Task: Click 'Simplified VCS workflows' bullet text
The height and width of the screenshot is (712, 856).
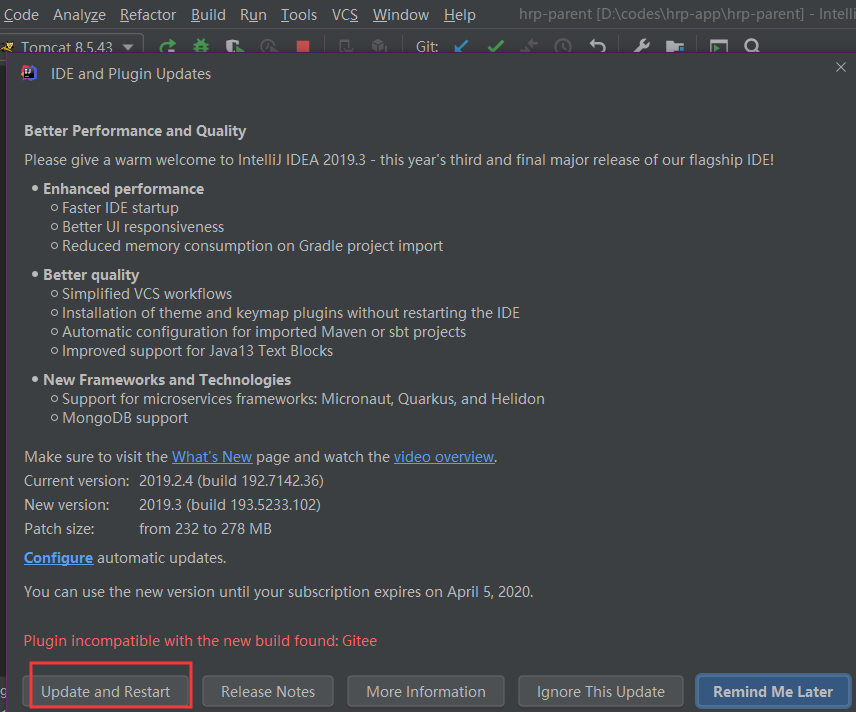Action: (x=147, y=294)
